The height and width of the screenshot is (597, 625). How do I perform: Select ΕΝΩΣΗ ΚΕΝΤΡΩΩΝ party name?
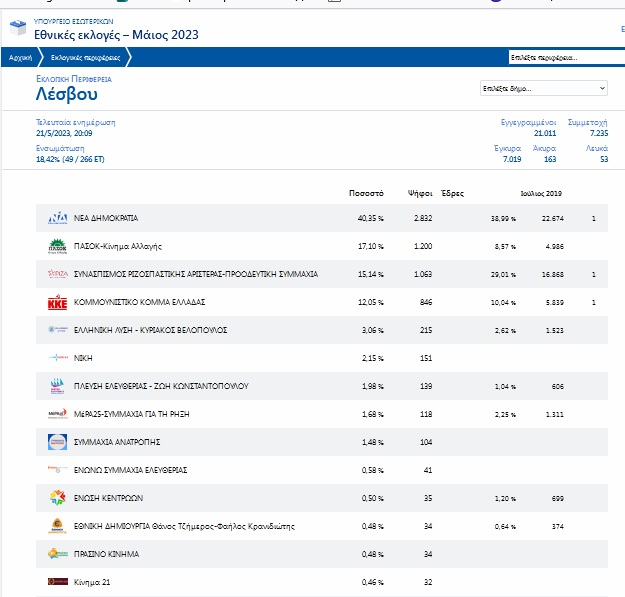point(108,498)
